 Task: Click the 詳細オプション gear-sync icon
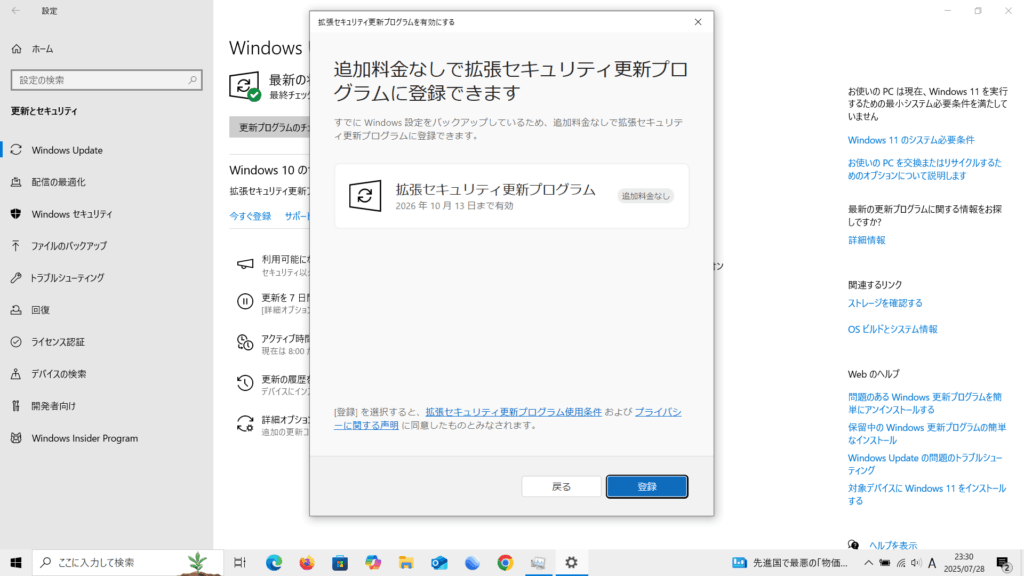pos(245,424)
